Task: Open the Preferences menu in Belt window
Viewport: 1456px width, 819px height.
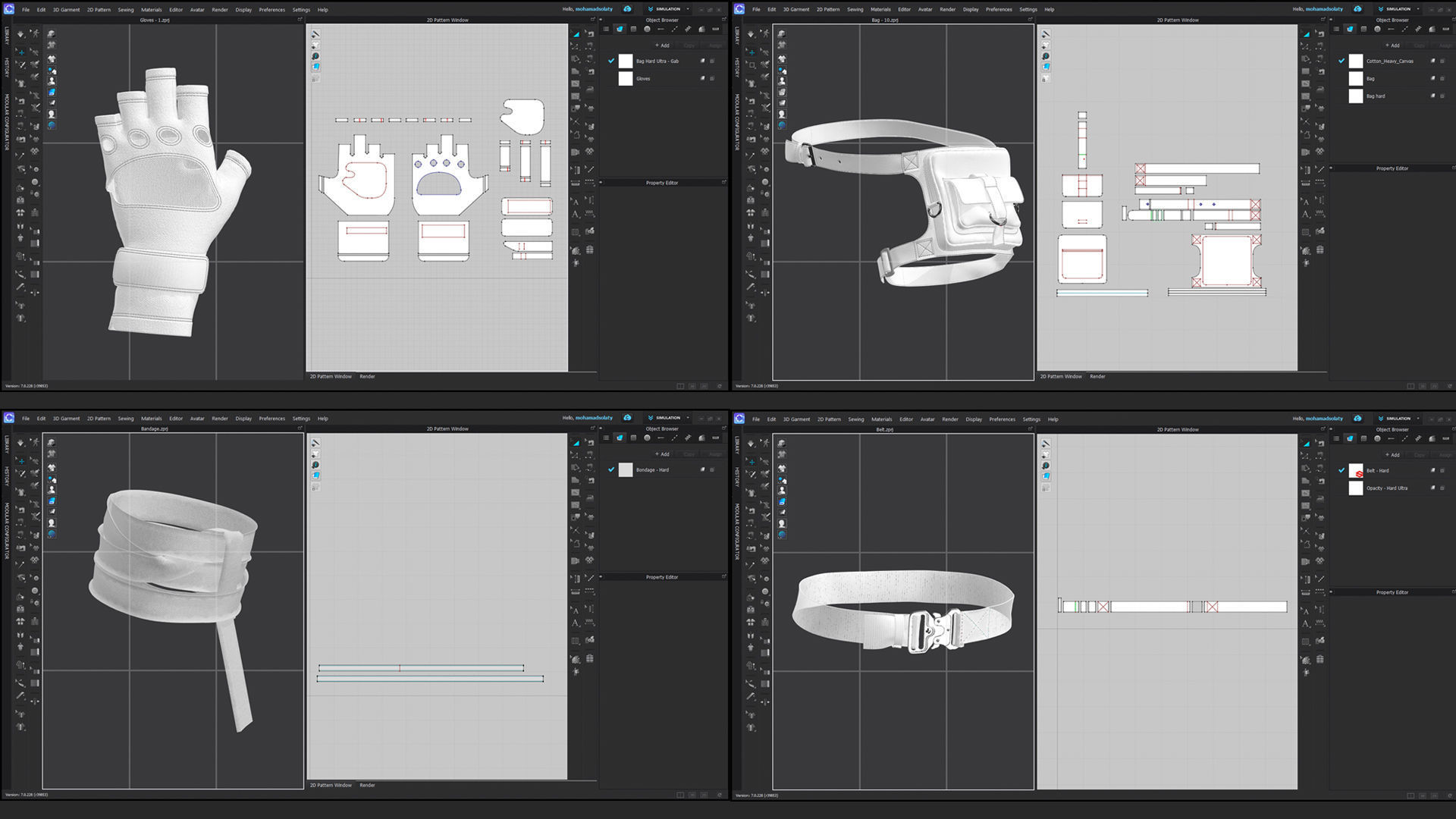Action: tap(1002, 419)
